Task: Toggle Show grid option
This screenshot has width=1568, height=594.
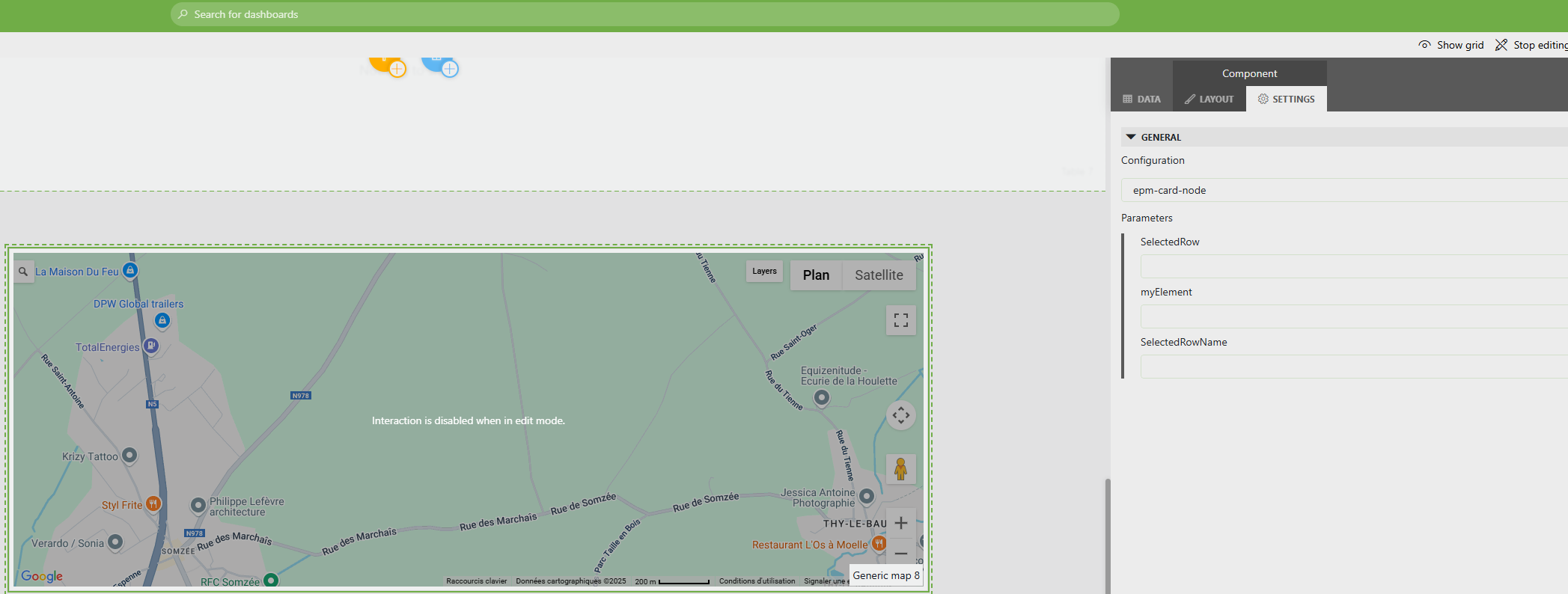Action: [x=1451, y=45]
